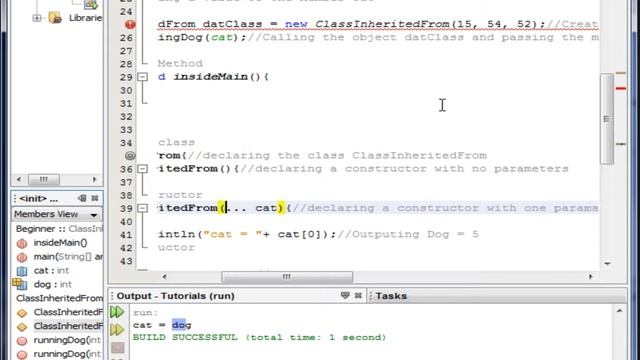This screenshot has height=360, width=640.
Task: Click the editor horizontal scroll left arrow
Action: pos(164,277)
